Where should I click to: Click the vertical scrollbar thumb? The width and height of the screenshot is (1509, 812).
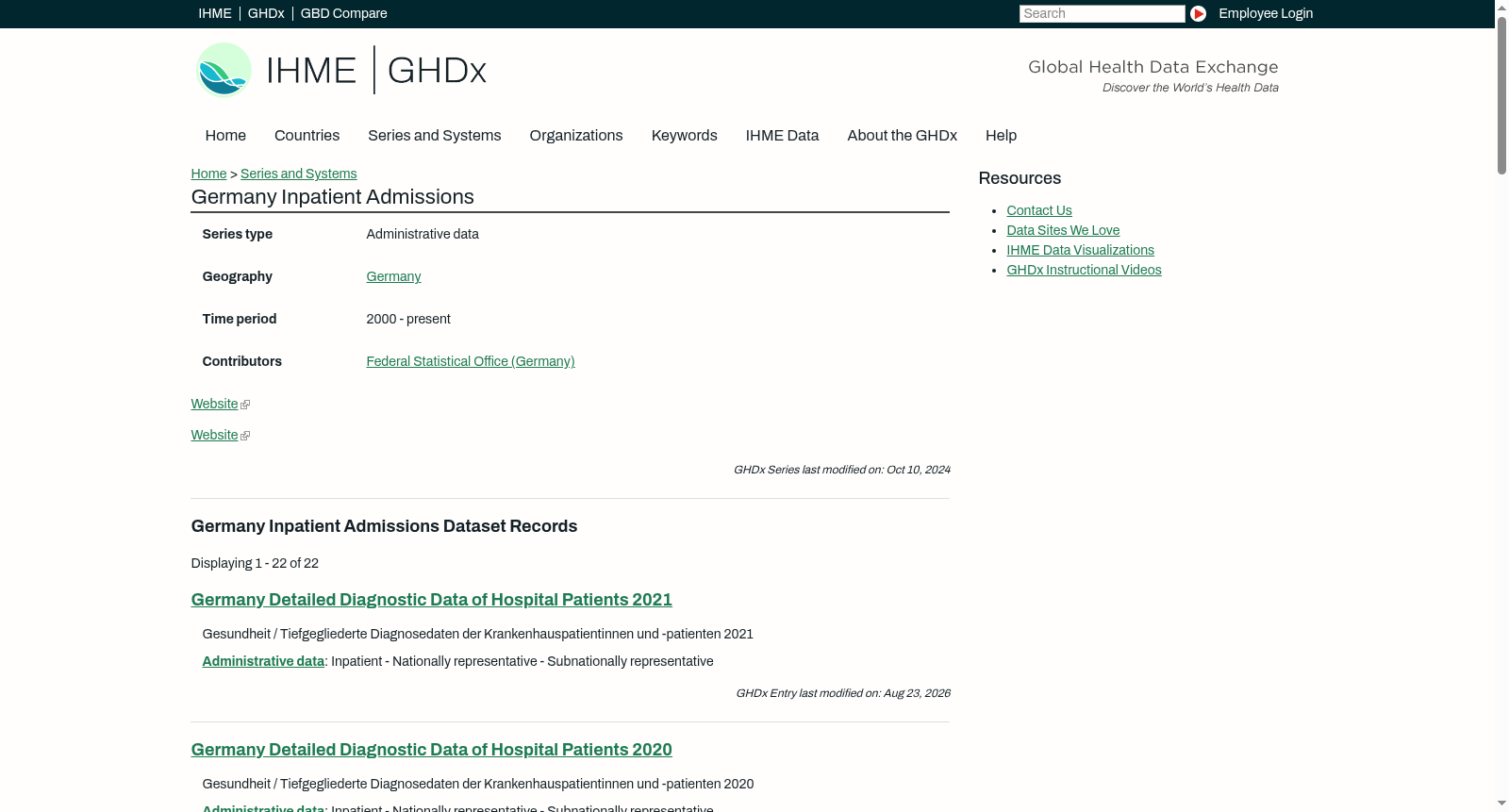point(1501,94)
